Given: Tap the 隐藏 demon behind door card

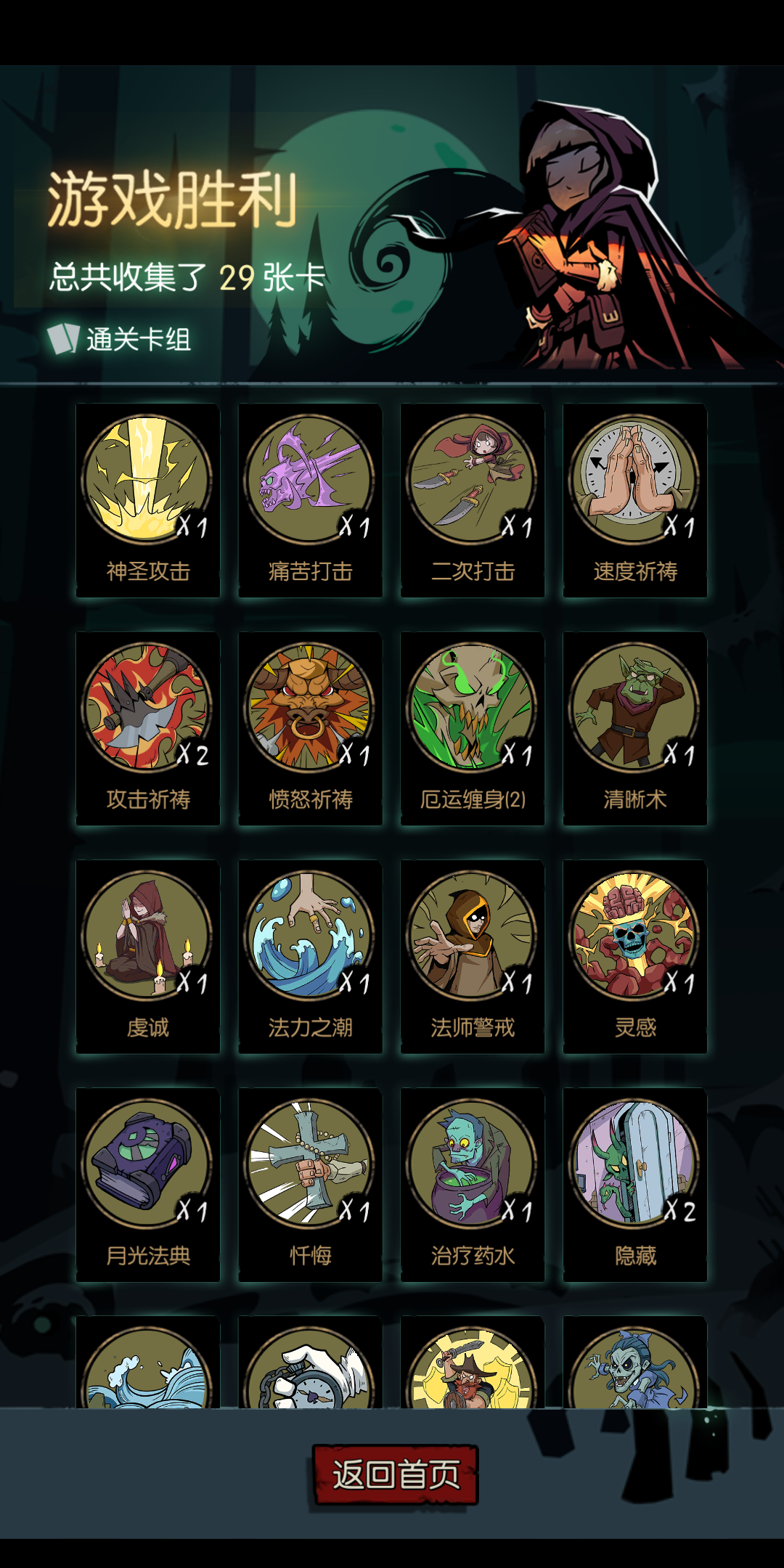Looking at the screenshot, I should coord(635,1184).
